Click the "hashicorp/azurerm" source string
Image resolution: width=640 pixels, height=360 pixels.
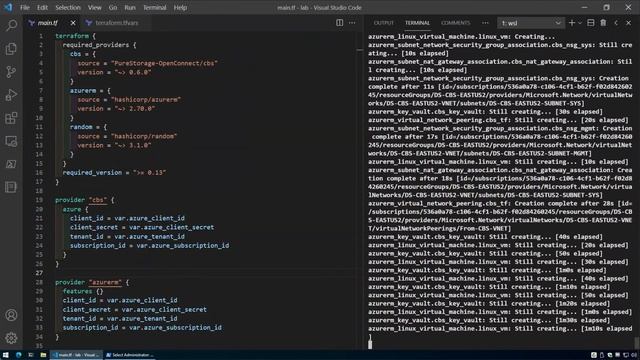click(x=146, y=100)
